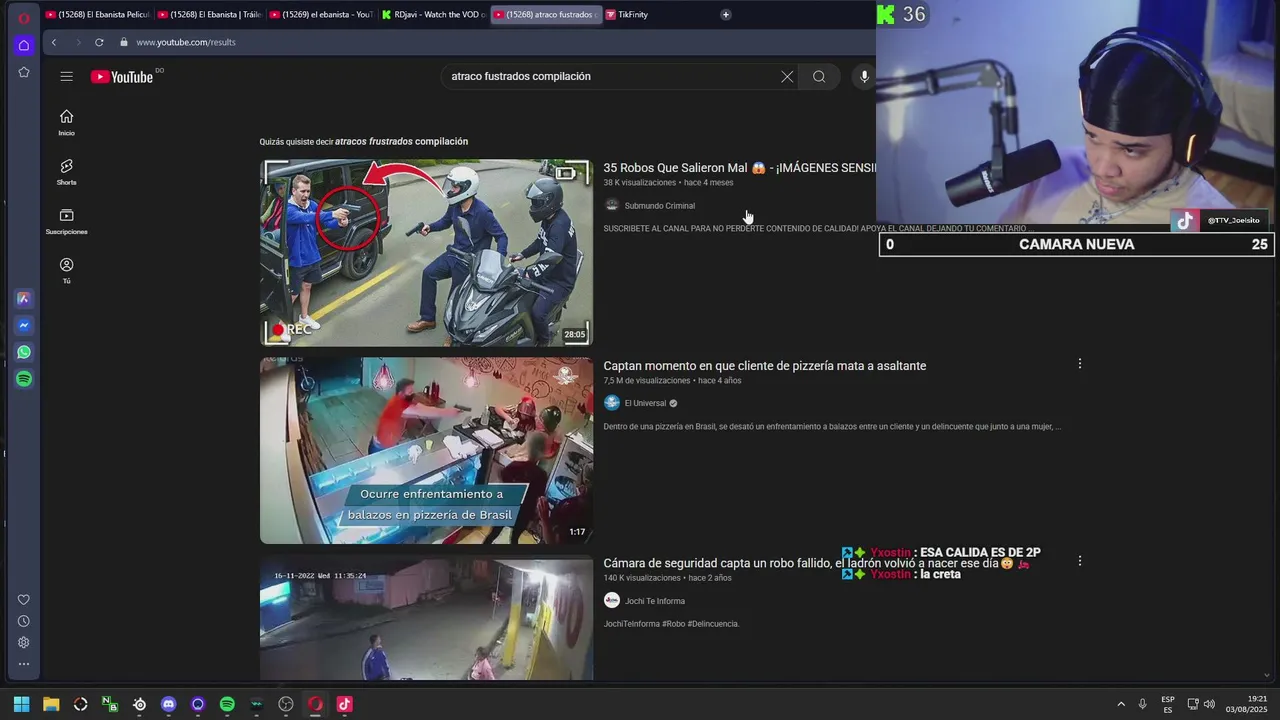This screenshot has width=1280, height=720.
Task: Open Inicio in the YouTube sidebar
Action: 66,122
